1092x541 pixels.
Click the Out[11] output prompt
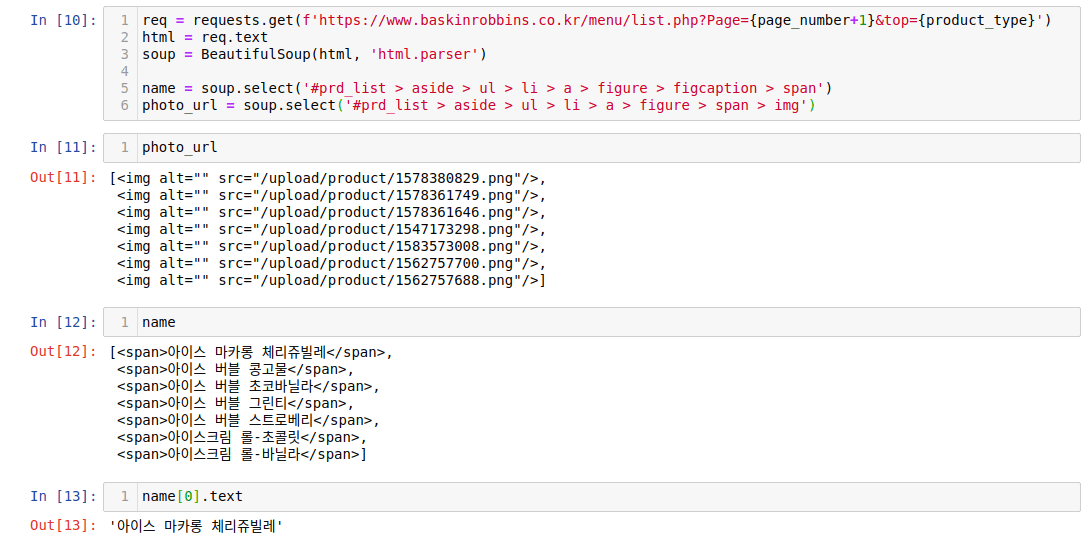(63, 178)
